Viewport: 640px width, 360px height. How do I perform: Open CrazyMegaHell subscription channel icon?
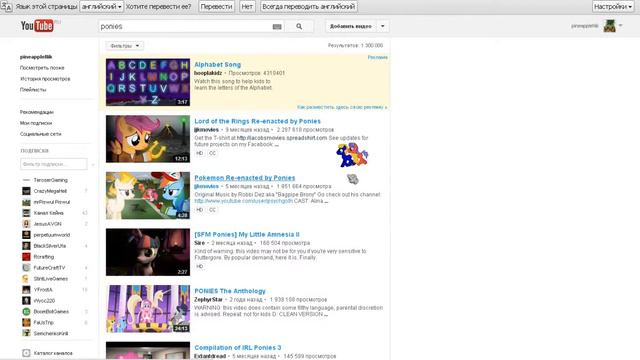point(26,191)
